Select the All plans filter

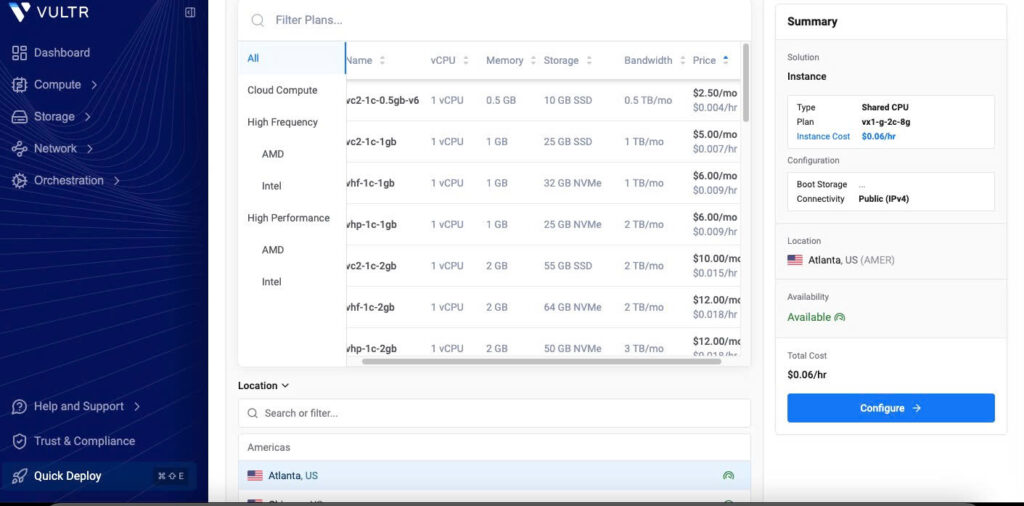click(292, 58)
